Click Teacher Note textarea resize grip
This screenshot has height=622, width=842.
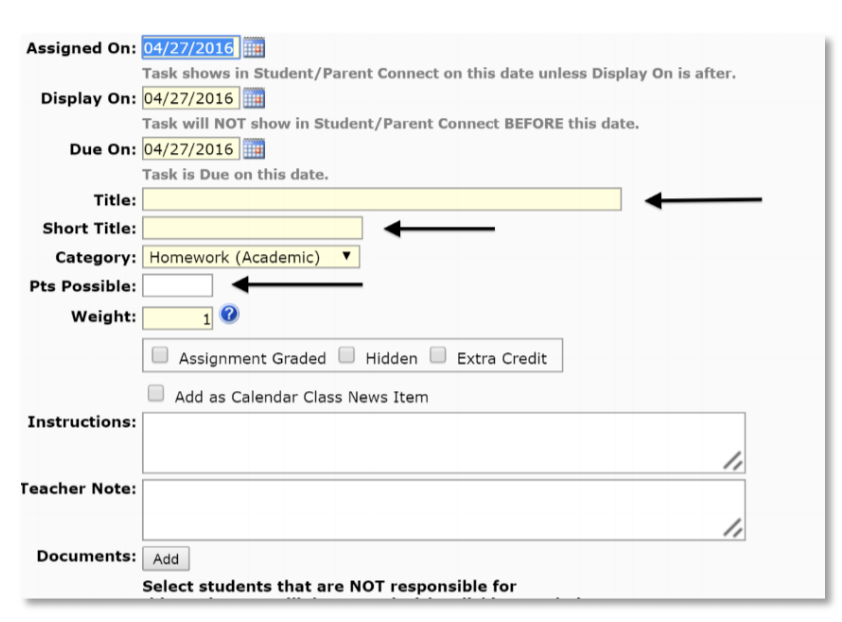coord(733,528)
